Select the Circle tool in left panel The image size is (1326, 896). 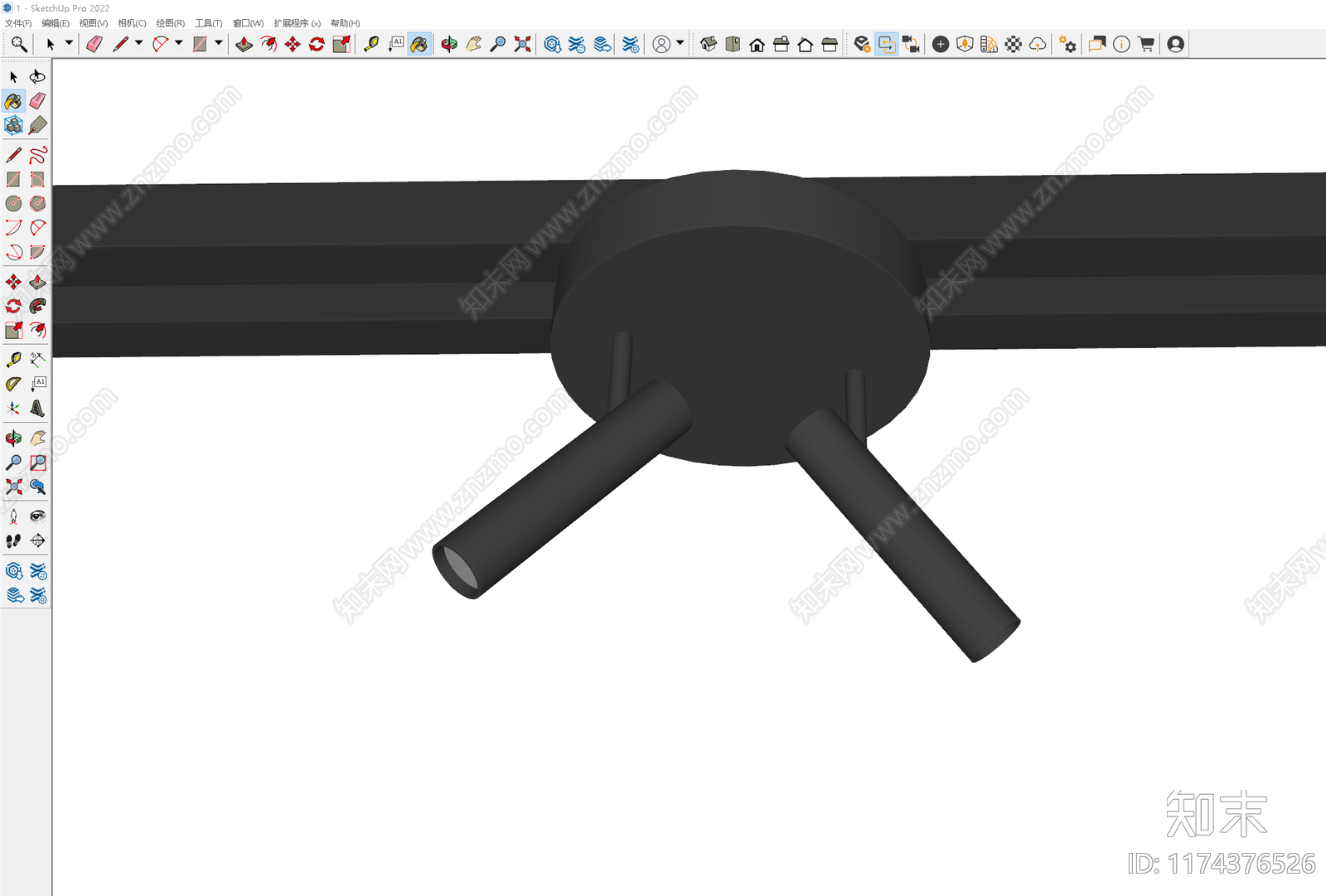click(13, 203)
